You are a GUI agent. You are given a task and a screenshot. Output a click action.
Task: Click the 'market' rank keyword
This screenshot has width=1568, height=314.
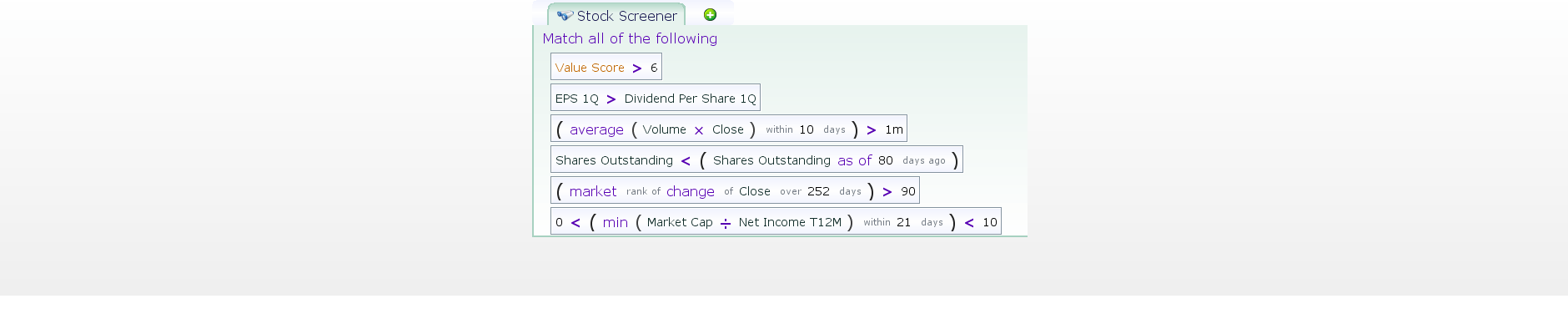point(593,191)
